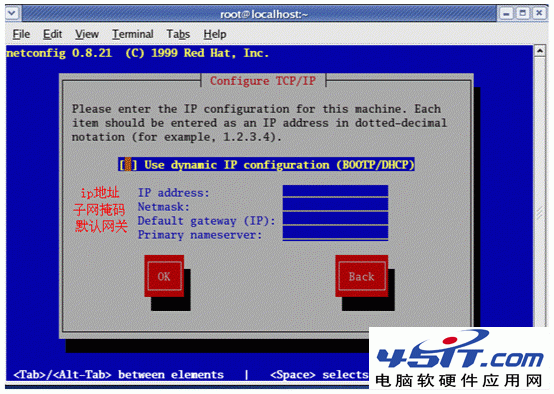Open the Terminal menu
Viewport: 554px width, 394px height.
pos(132,34)
